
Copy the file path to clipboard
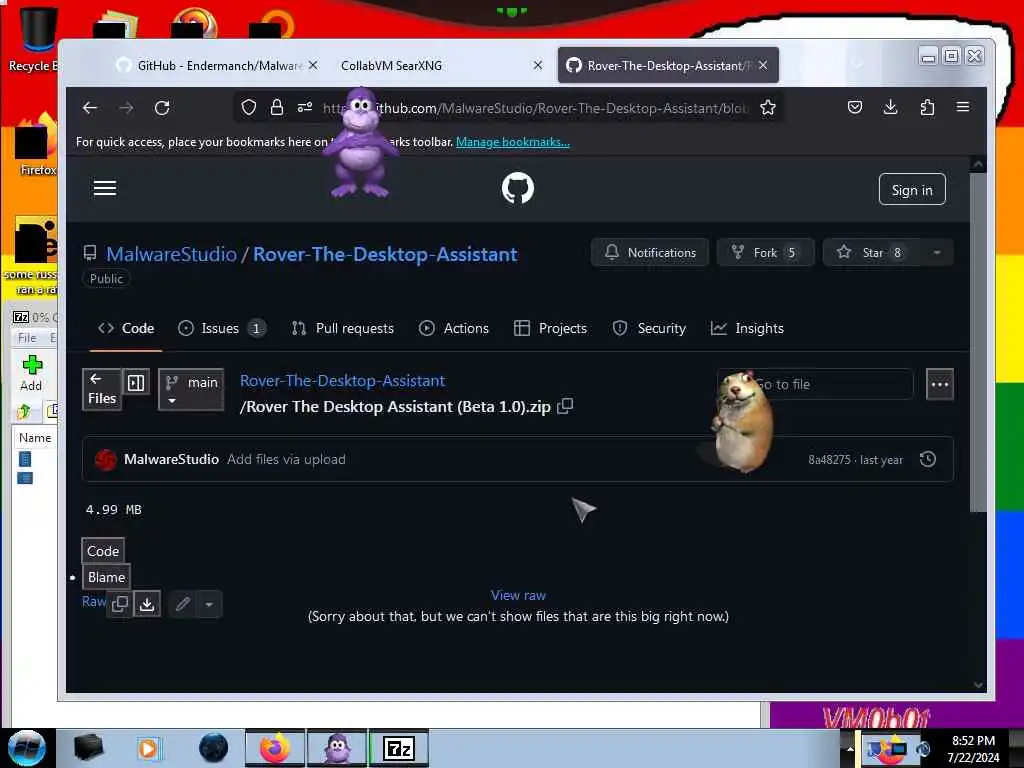[x=565, y=406]
